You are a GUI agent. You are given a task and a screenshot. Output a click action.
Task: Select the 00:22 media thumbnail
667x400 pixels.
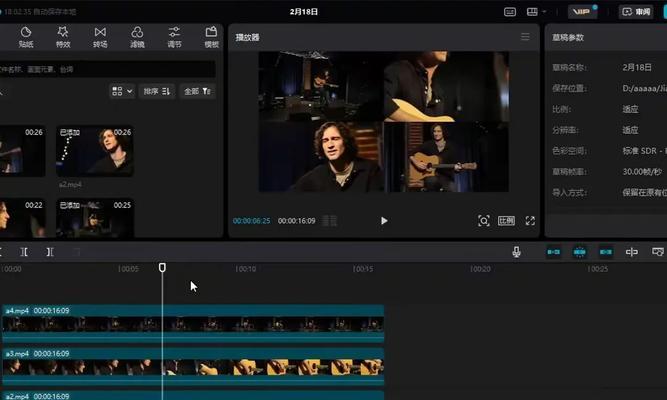[22, 218]
